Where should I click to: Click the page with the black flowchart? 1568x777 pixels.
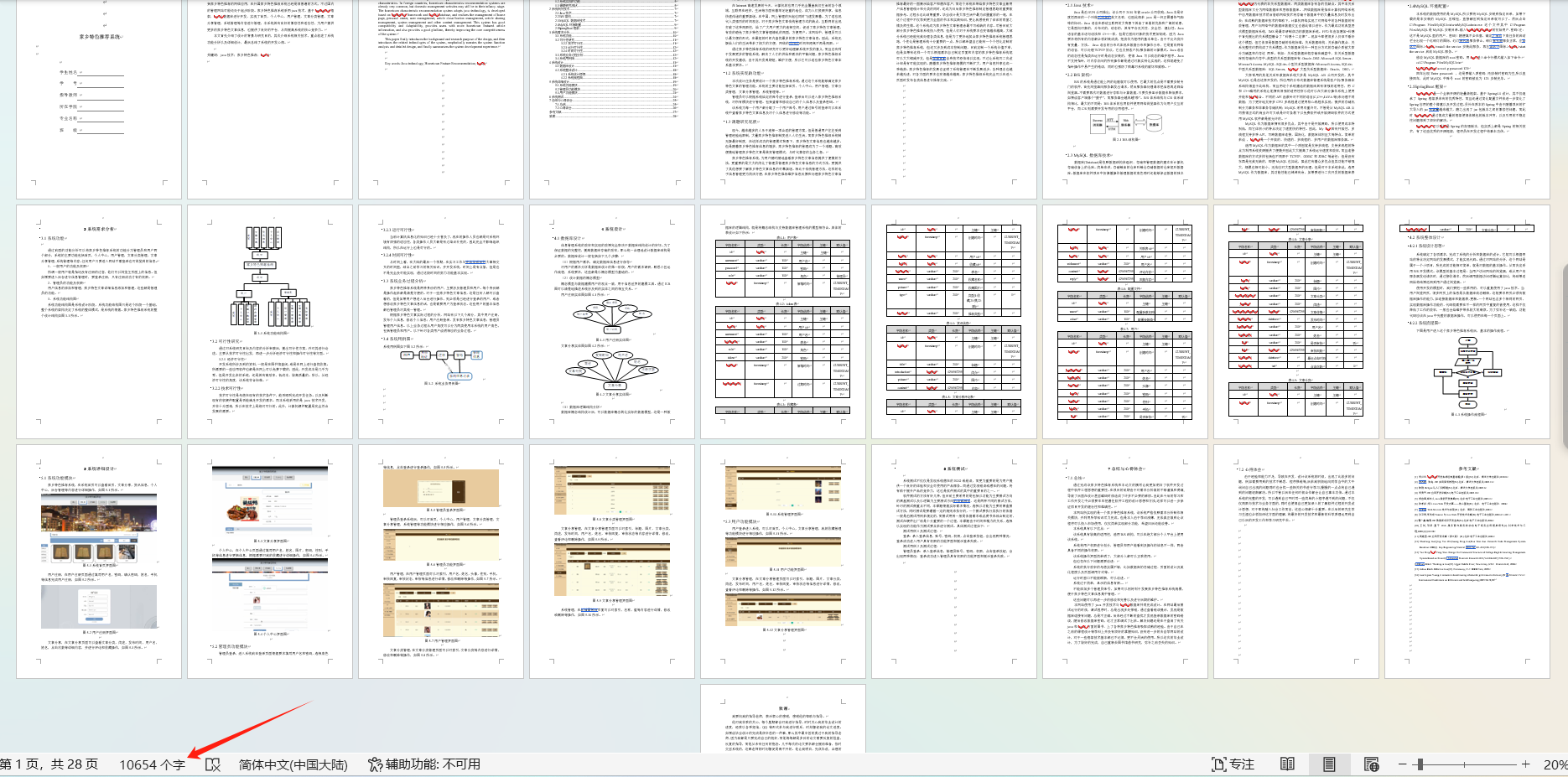tap(1467, 322)
